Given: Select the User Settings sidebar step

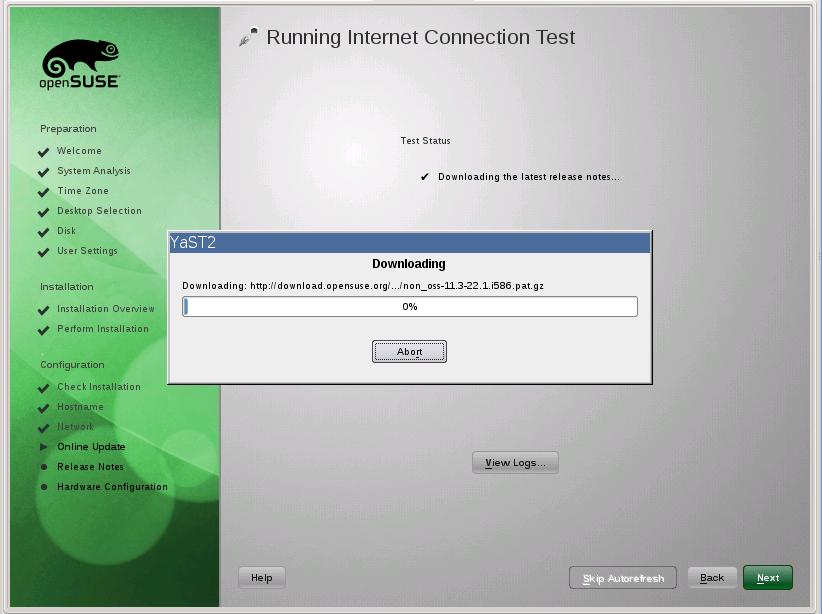Looking at the screenshot, I should [87, 251].
